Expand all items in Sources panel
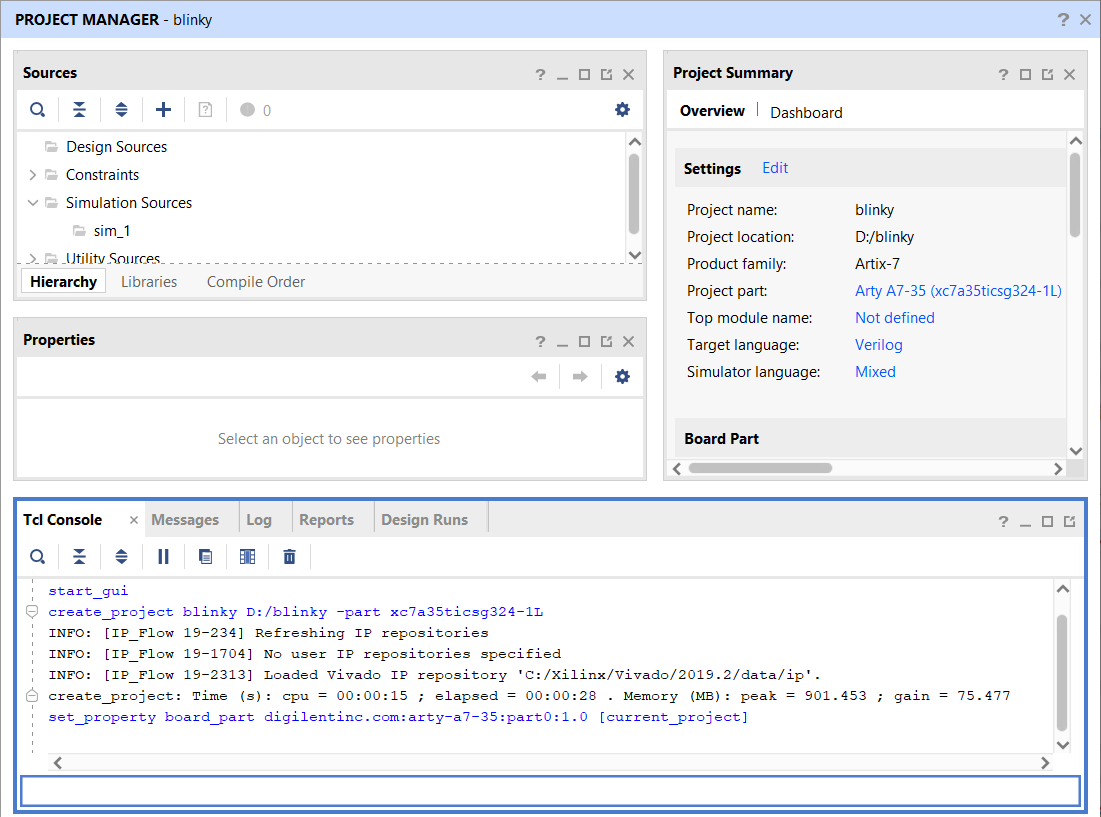The image size is (1101, 817). pyautogui.click(x=121, y=109)
